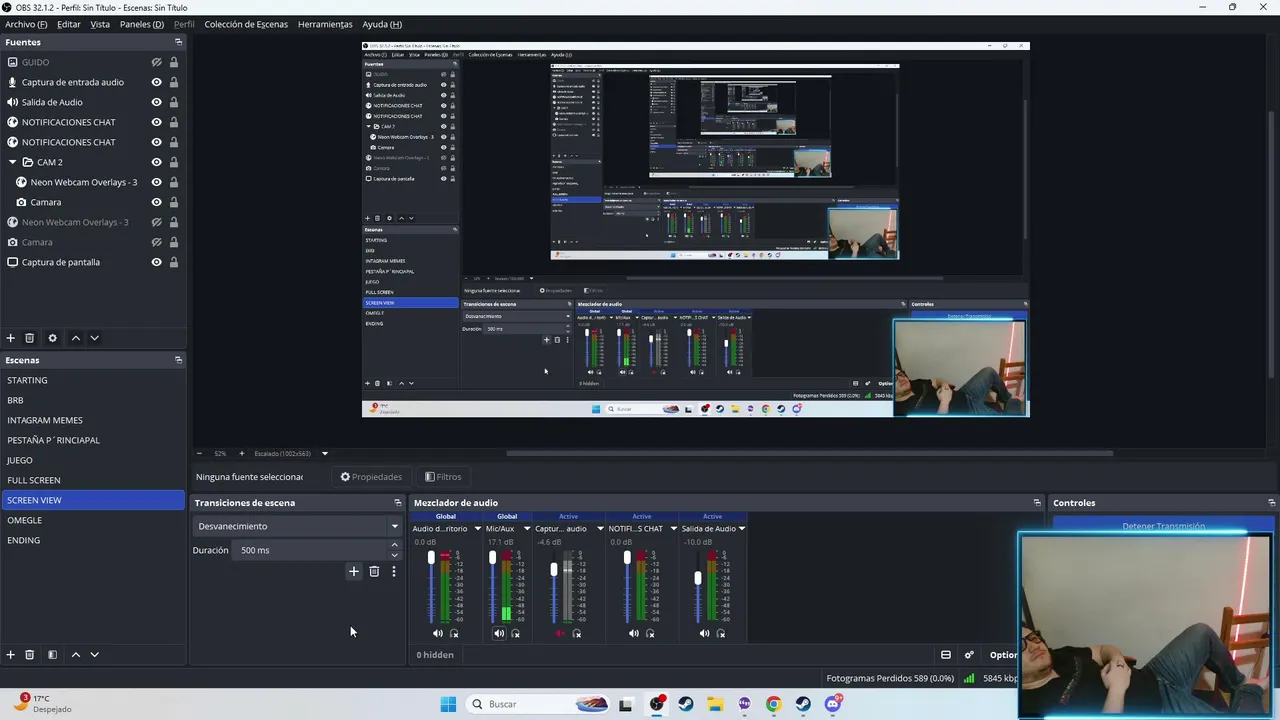Add a scene transition with plus icon
Screen dimensions: 1280x720
pos(353,571)
